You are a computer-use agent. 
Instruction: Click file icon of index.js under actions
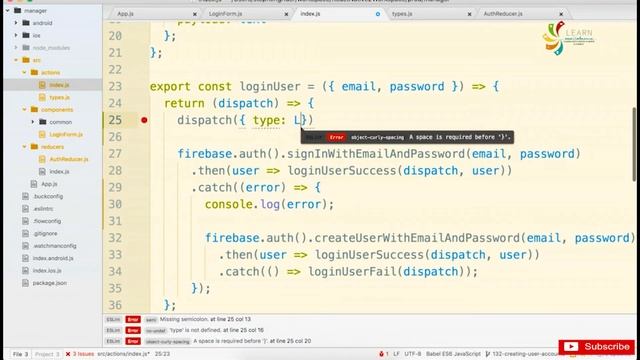(42, 85)
